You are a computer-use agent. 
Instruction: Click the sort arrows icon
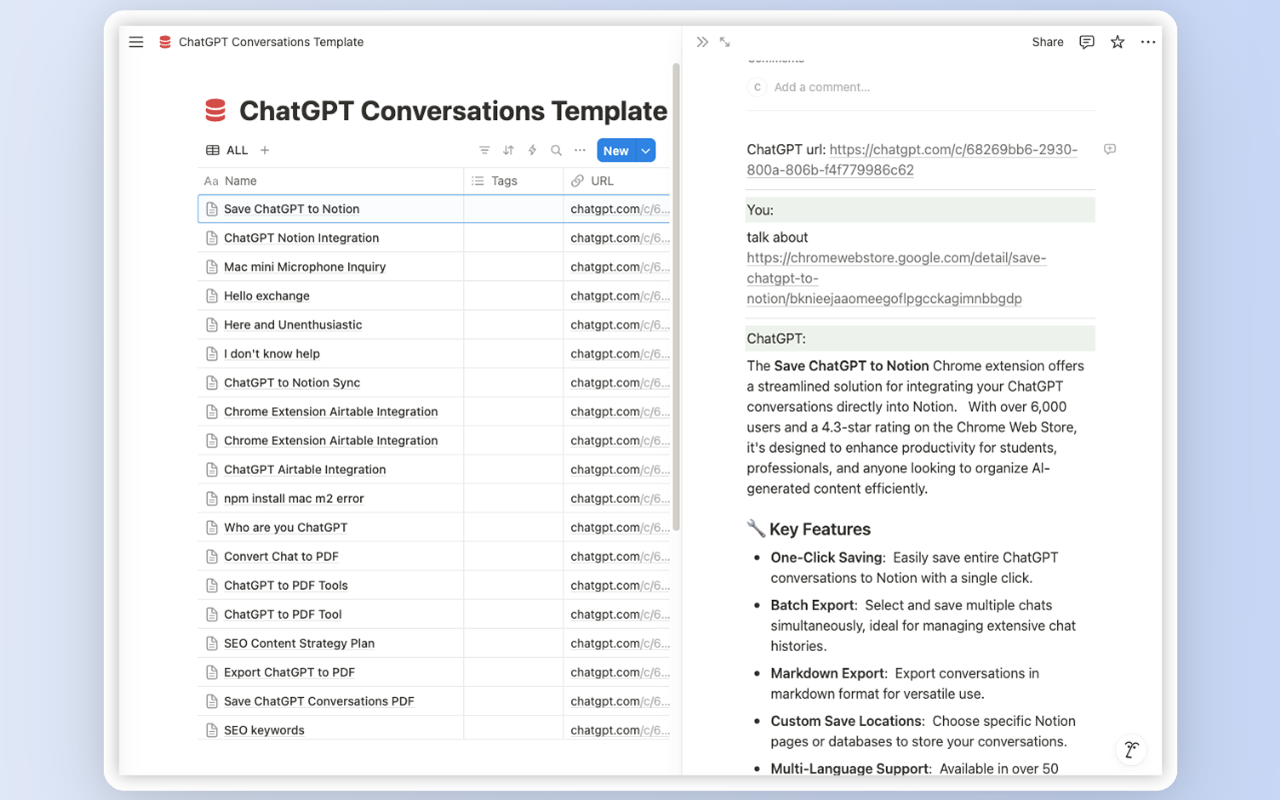tap(508, 150)
